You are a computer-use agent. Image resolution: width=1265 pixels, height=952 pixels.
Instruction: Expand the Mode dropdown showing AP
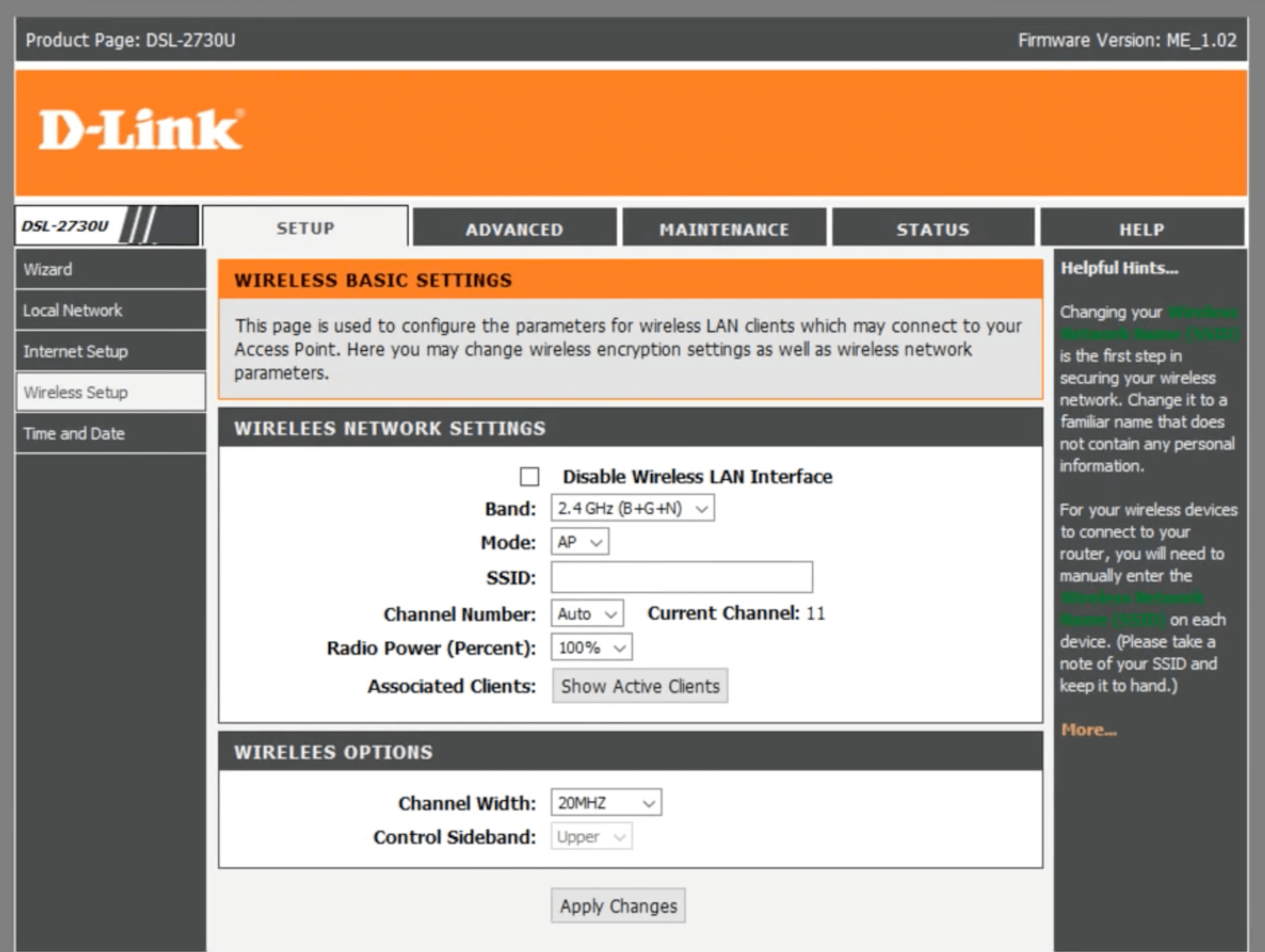click(579, 542)
